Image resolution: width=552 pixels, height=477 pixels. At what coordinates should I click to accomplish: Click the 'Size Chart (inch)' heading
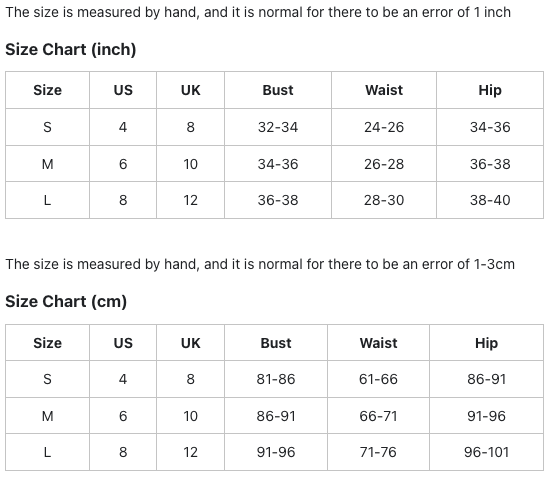[x=70, y=49]
